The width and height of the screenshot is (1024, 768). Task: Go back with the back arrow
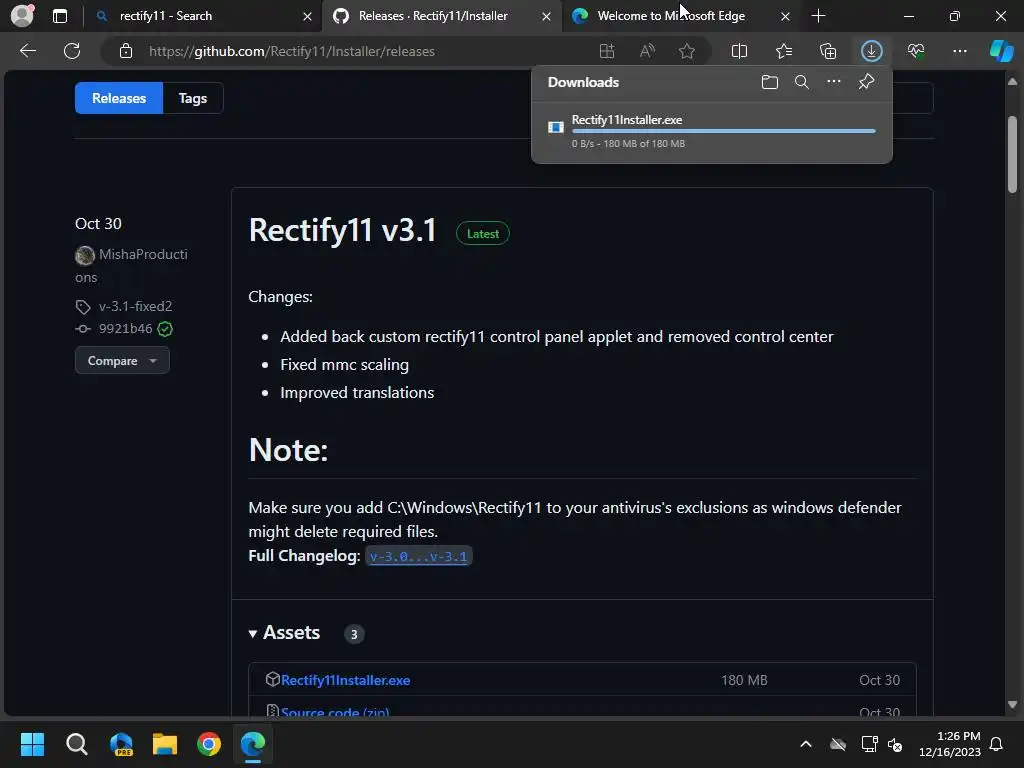pyautogui.click(x=27, y=51)
